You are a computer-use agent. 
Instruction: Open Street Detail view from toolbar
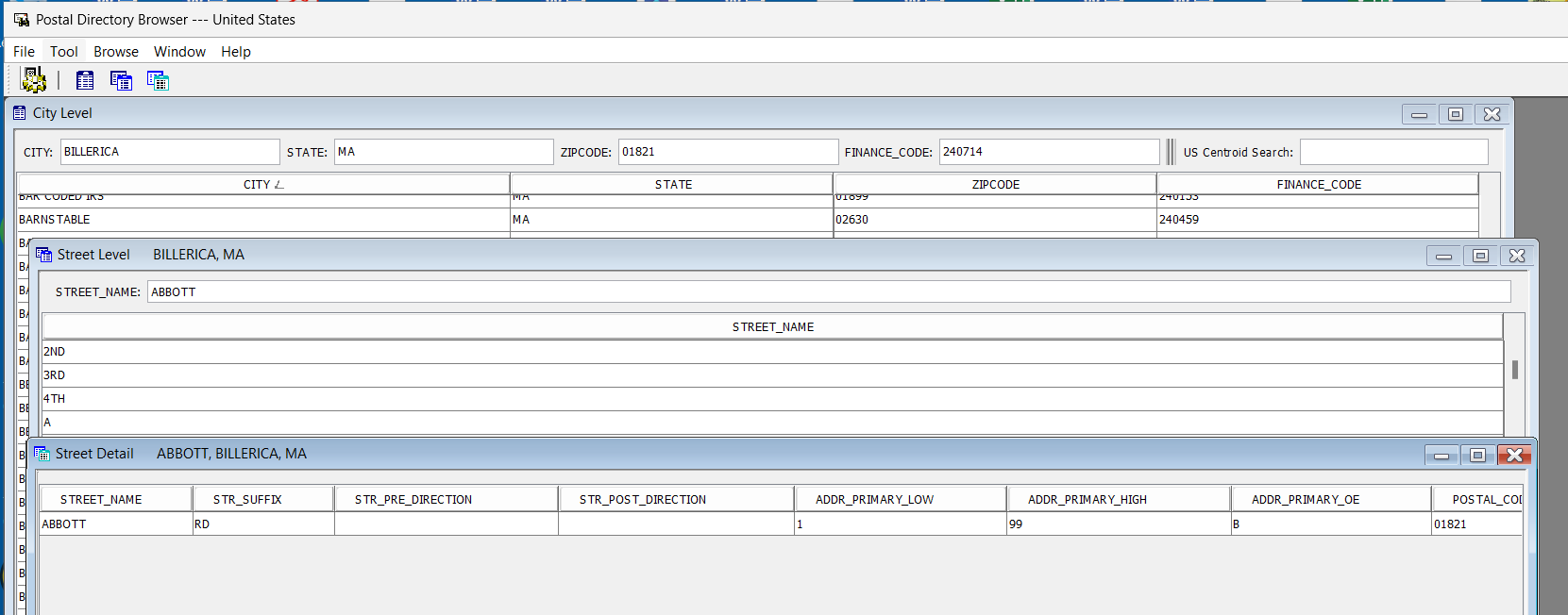coord(158,80)
